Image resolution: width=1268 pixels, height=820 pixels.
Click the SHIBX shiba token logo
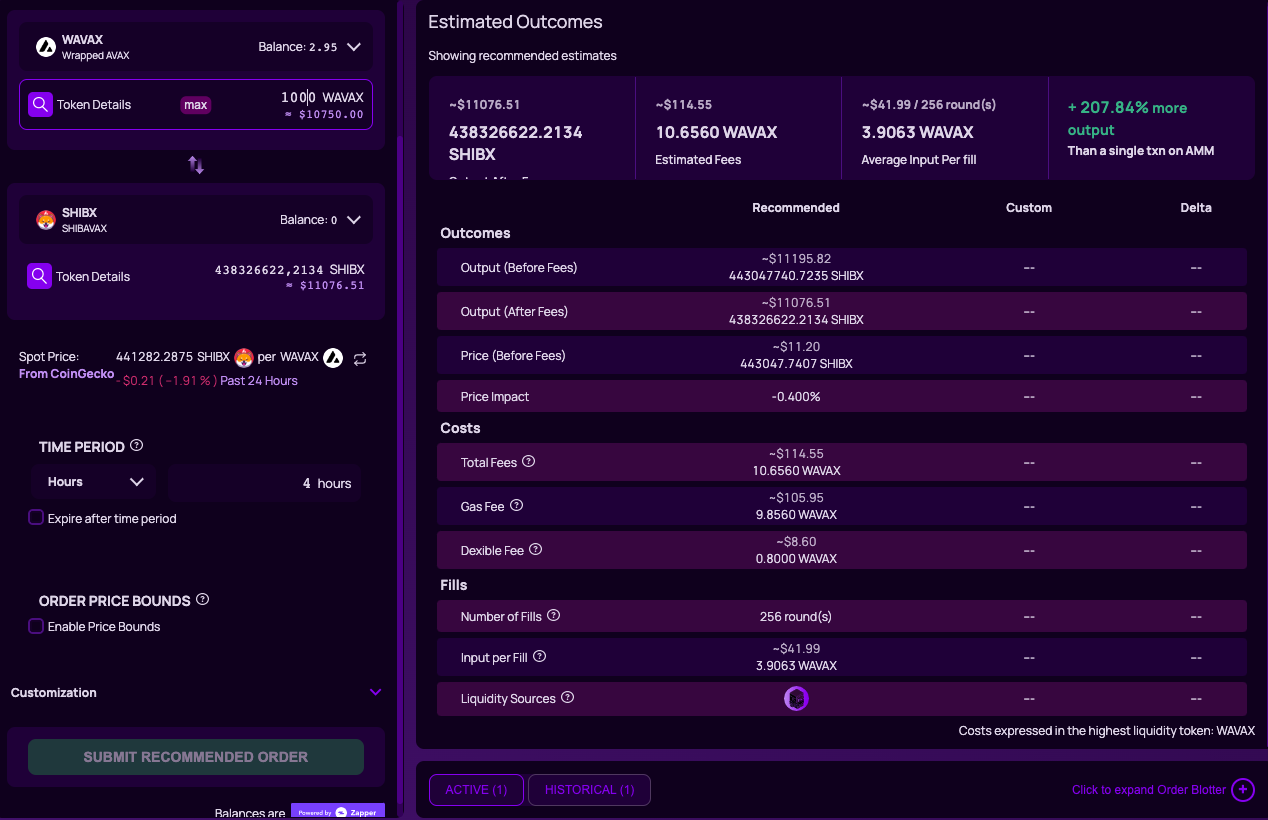(45, 220)
